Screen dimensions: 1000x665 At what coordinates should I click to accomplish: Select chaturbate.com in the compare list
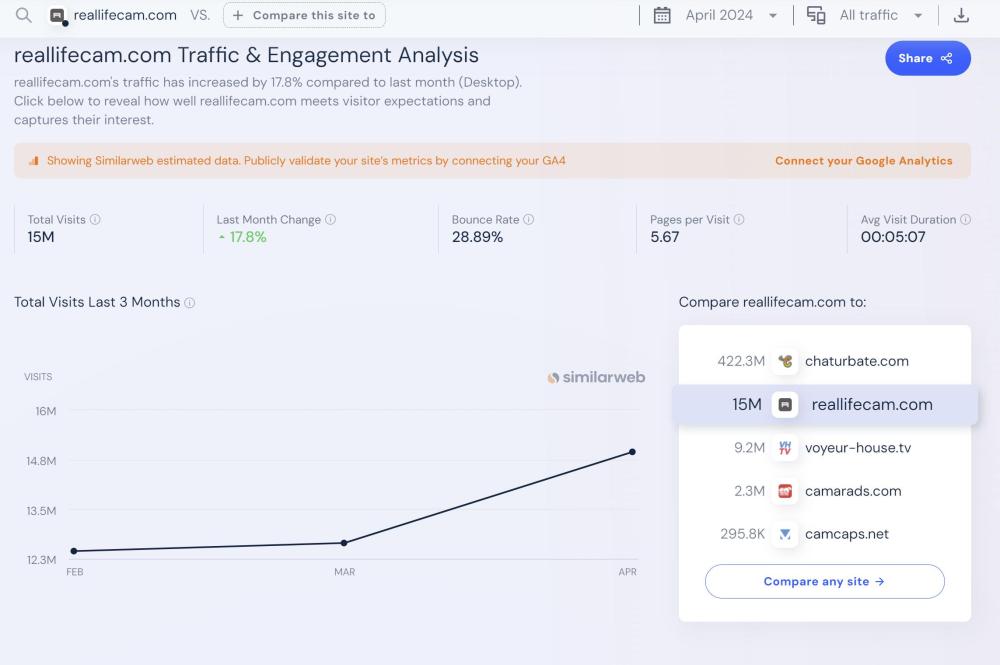click(856, 361)
